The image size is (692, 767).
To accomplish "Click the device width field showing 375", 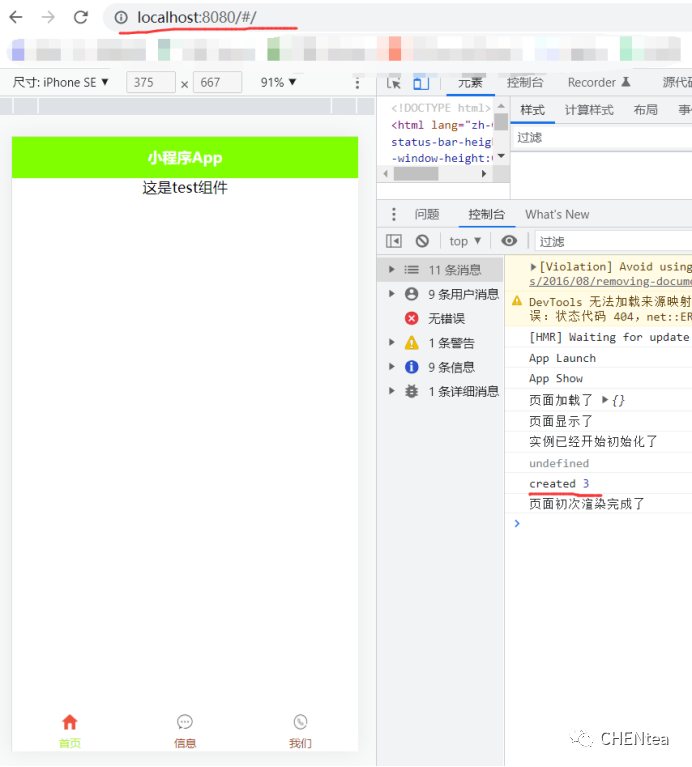I will pyautogui.click(x=151, y=83).
